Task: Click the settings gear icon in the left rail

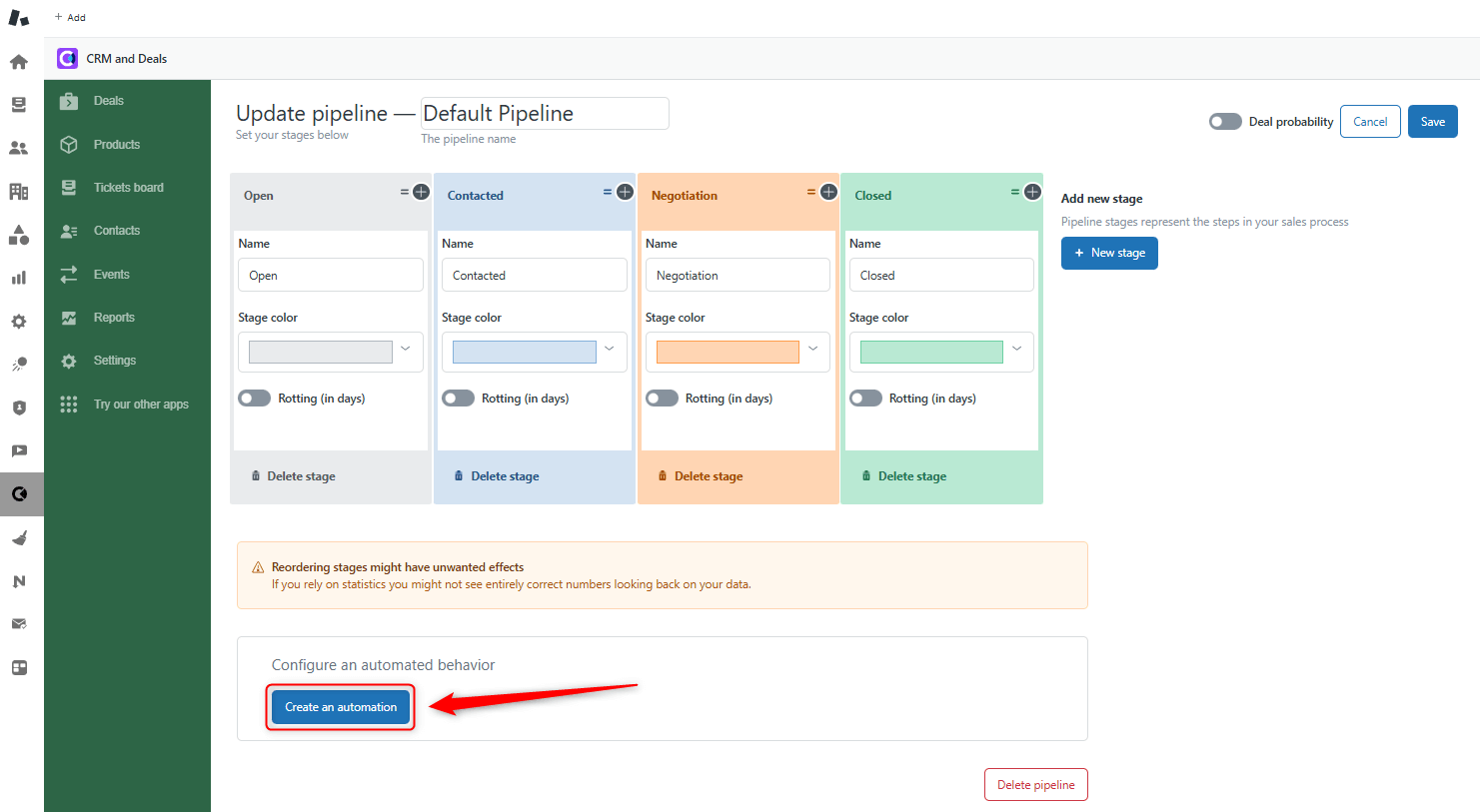Action: (18, 322)
